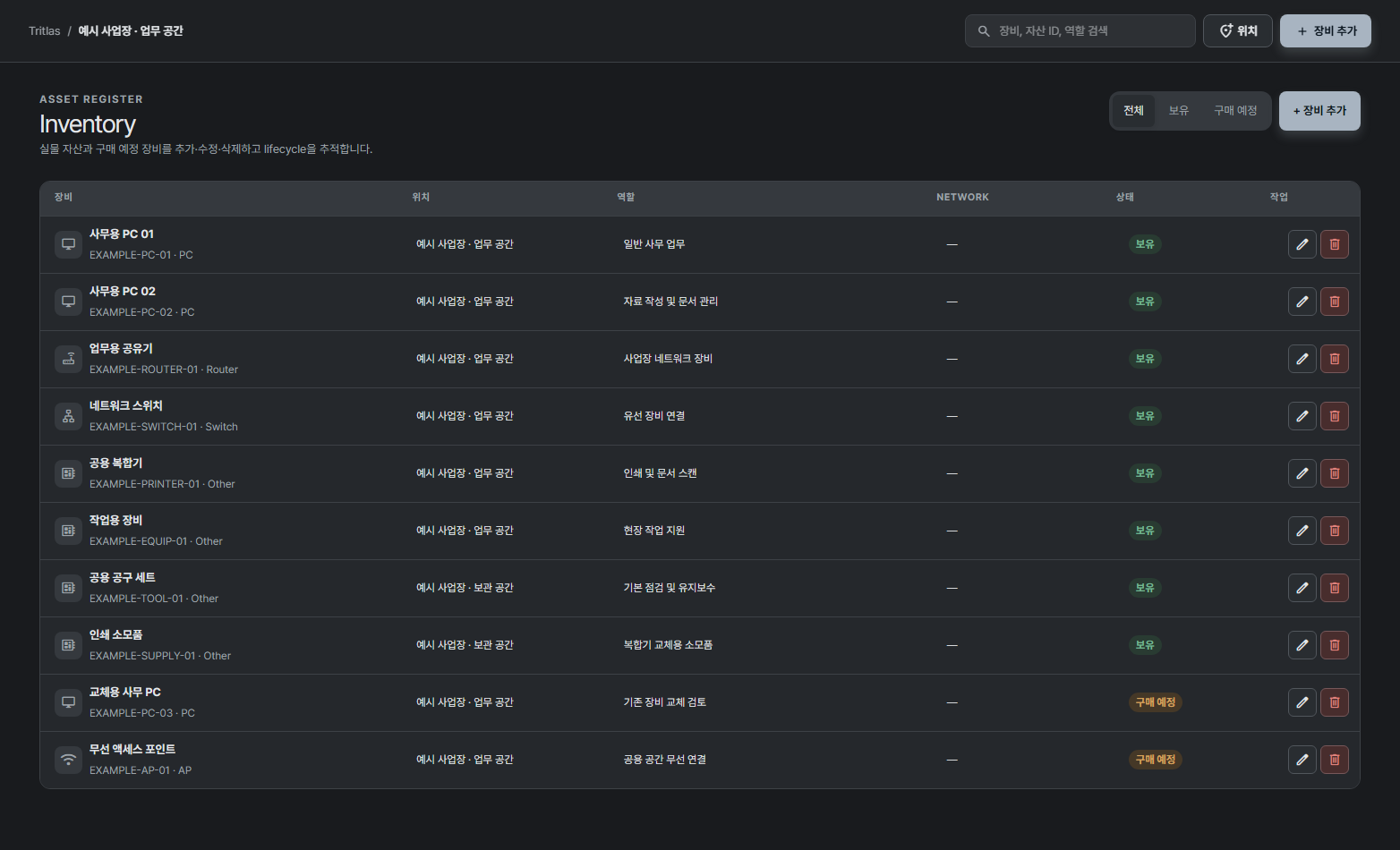This screenshot has width=1400, height=850.
Task: Delete the 교체용 사무 PC row
Action: 1335,702
